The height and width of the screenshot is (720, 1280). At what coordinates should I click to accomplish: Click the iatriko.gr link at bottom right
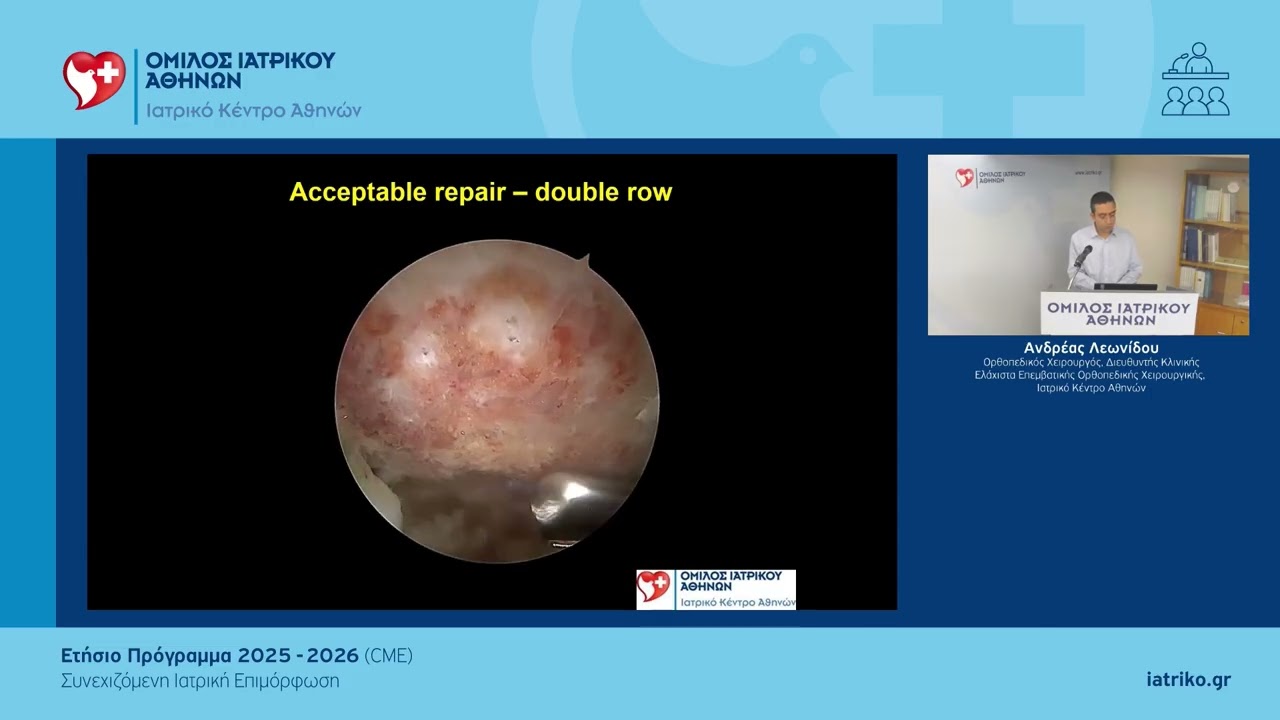tap(1188, 680)
